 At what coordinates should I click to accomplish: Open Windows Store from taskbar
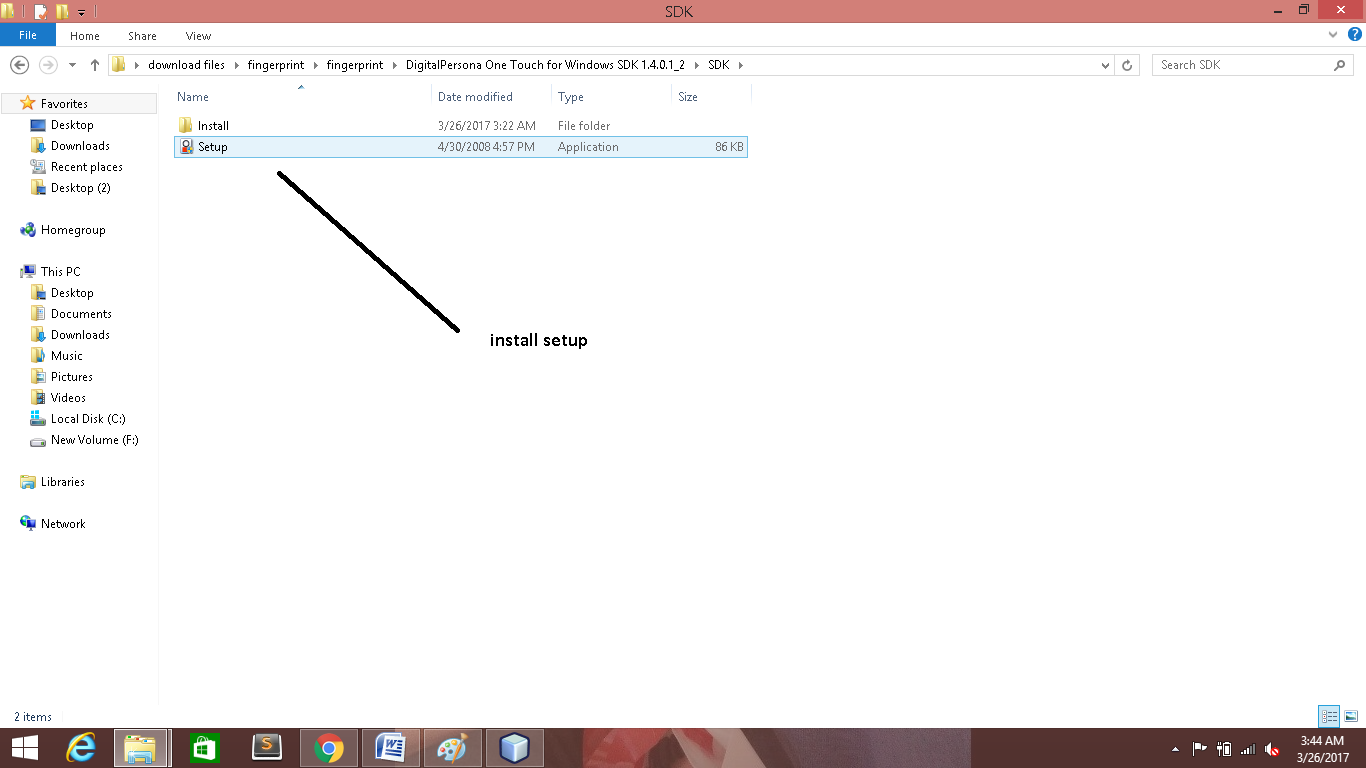(x=203, y=748)
